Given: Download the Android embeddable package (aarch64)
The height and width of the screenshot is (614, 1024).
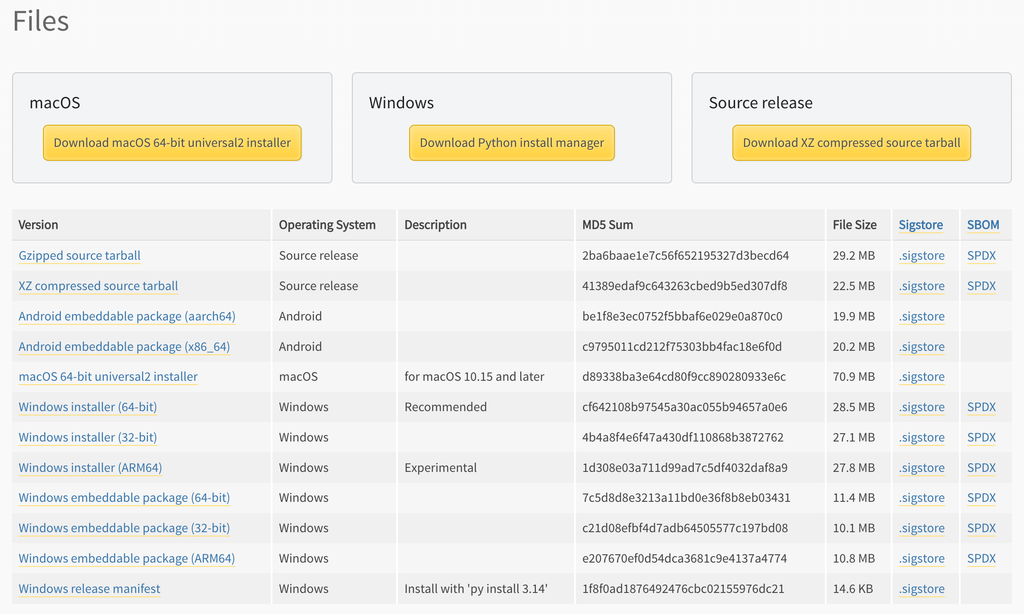Looking at the screenshot, I should point(126,316).
